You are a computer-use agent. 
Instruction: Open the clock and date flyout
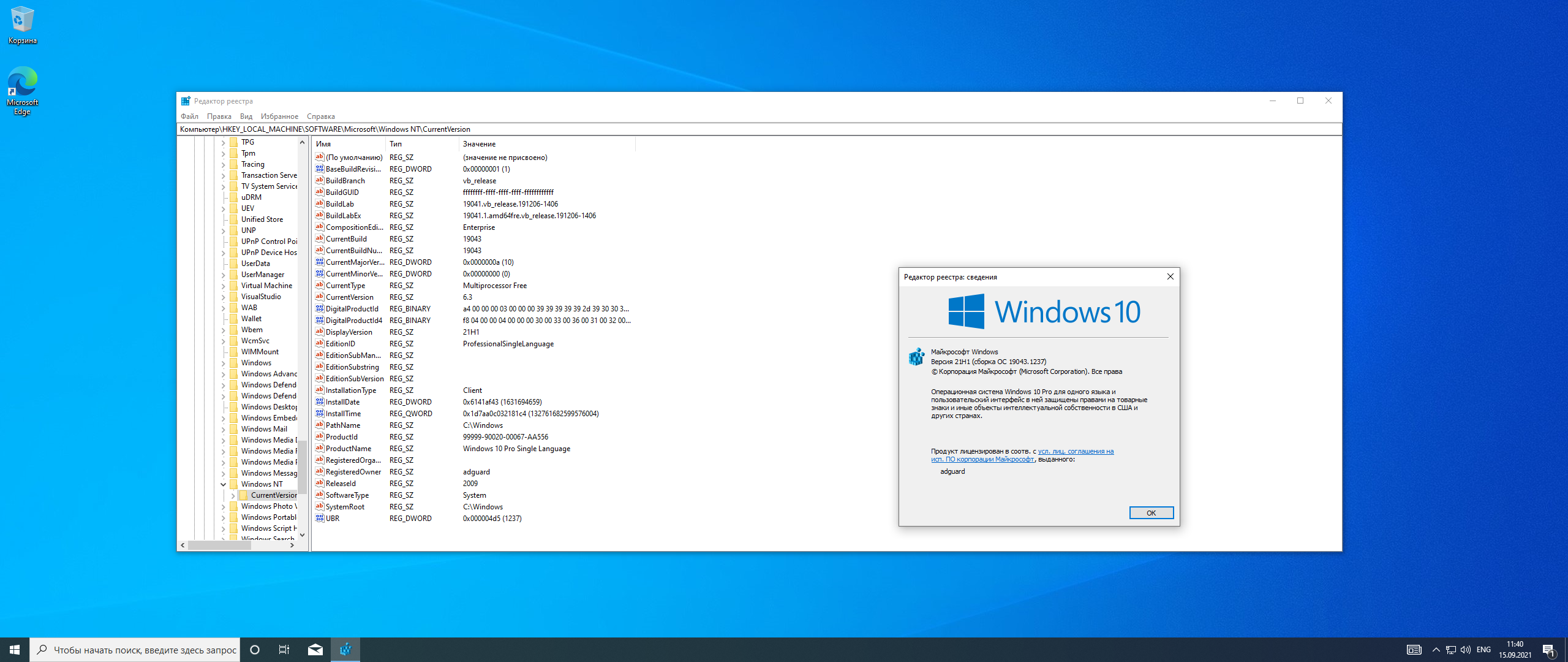click(x=1515, y=650)
